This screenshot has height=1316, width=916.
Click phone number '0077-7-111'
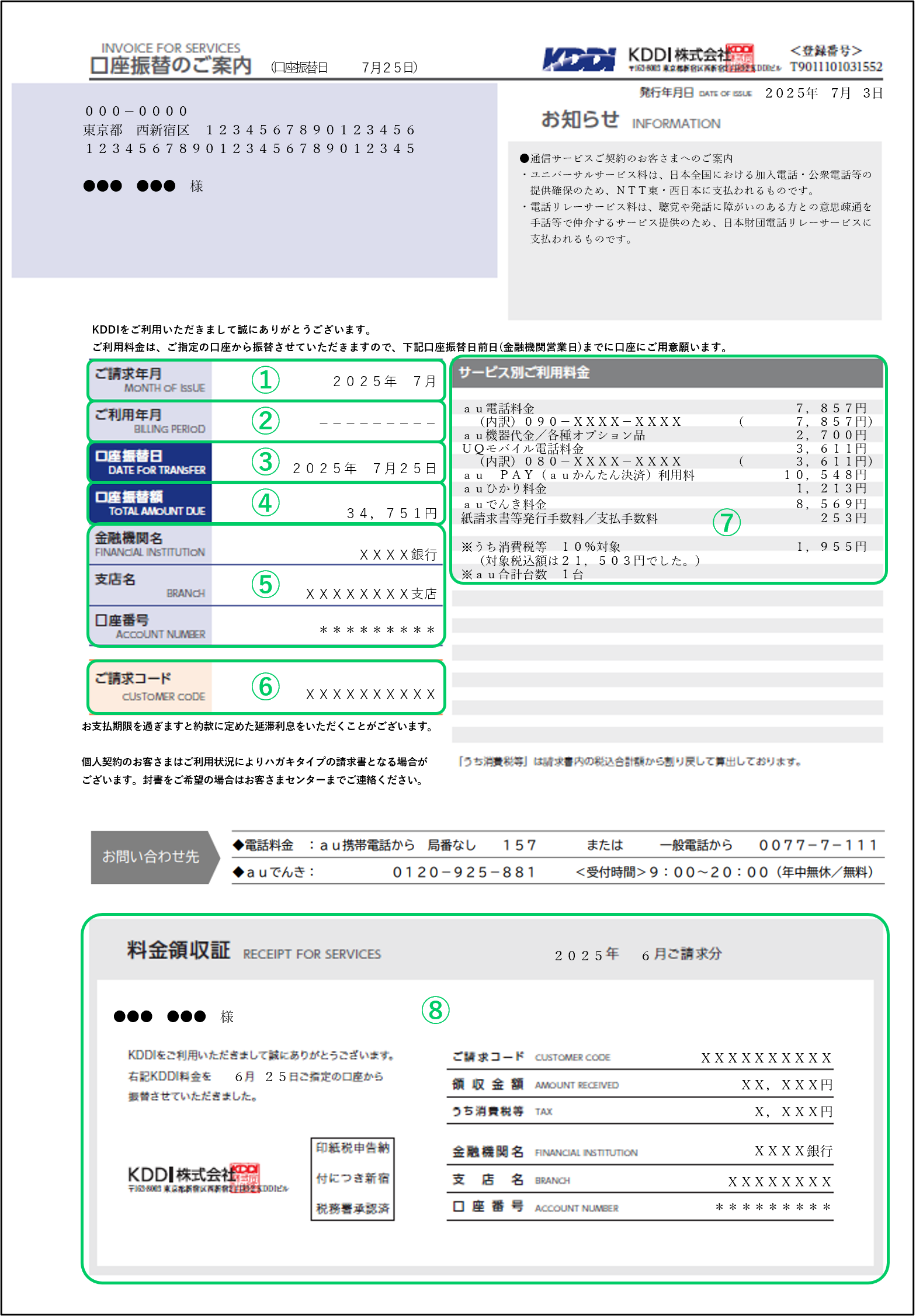tap(818, 845)
